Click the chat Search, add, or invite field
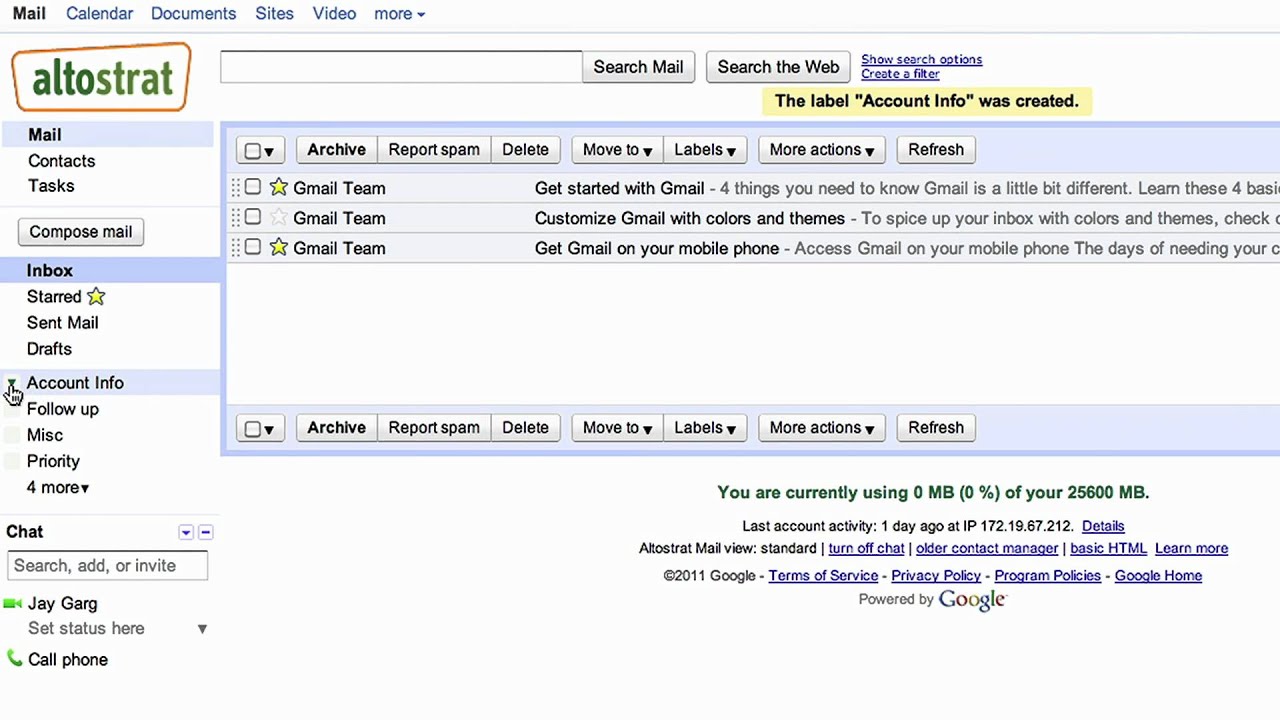The image size is (1280, 720). 107,566
